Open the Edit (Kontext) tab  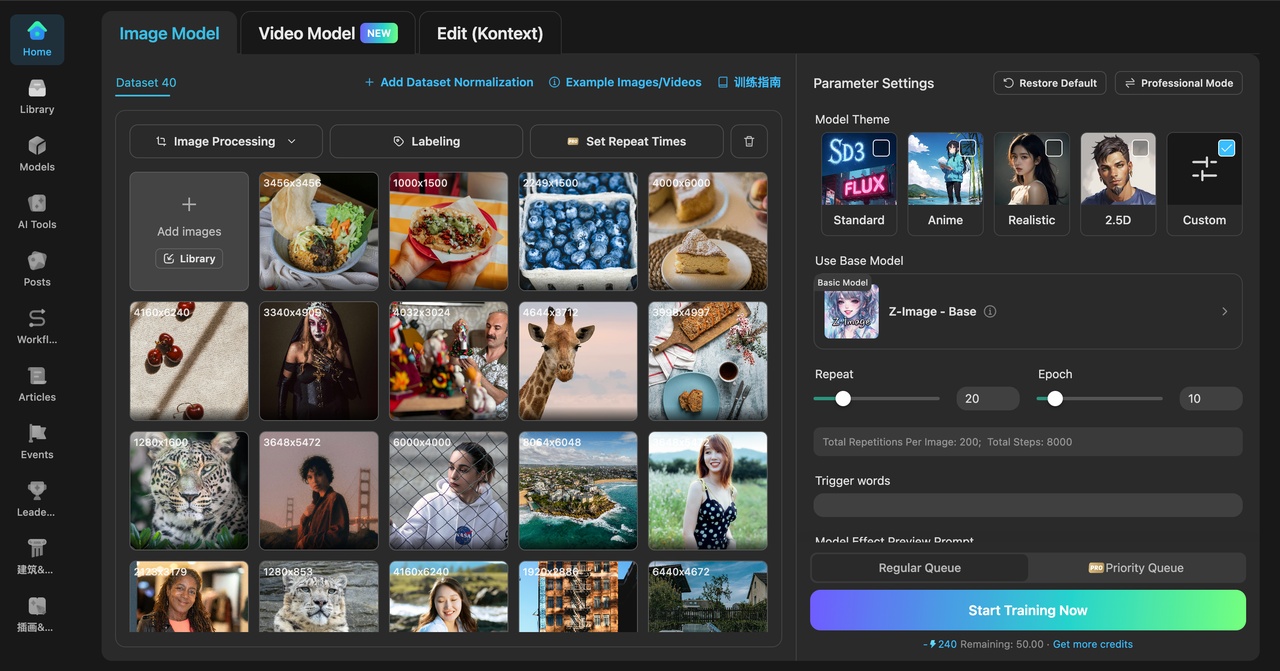[x=490, y=33]
